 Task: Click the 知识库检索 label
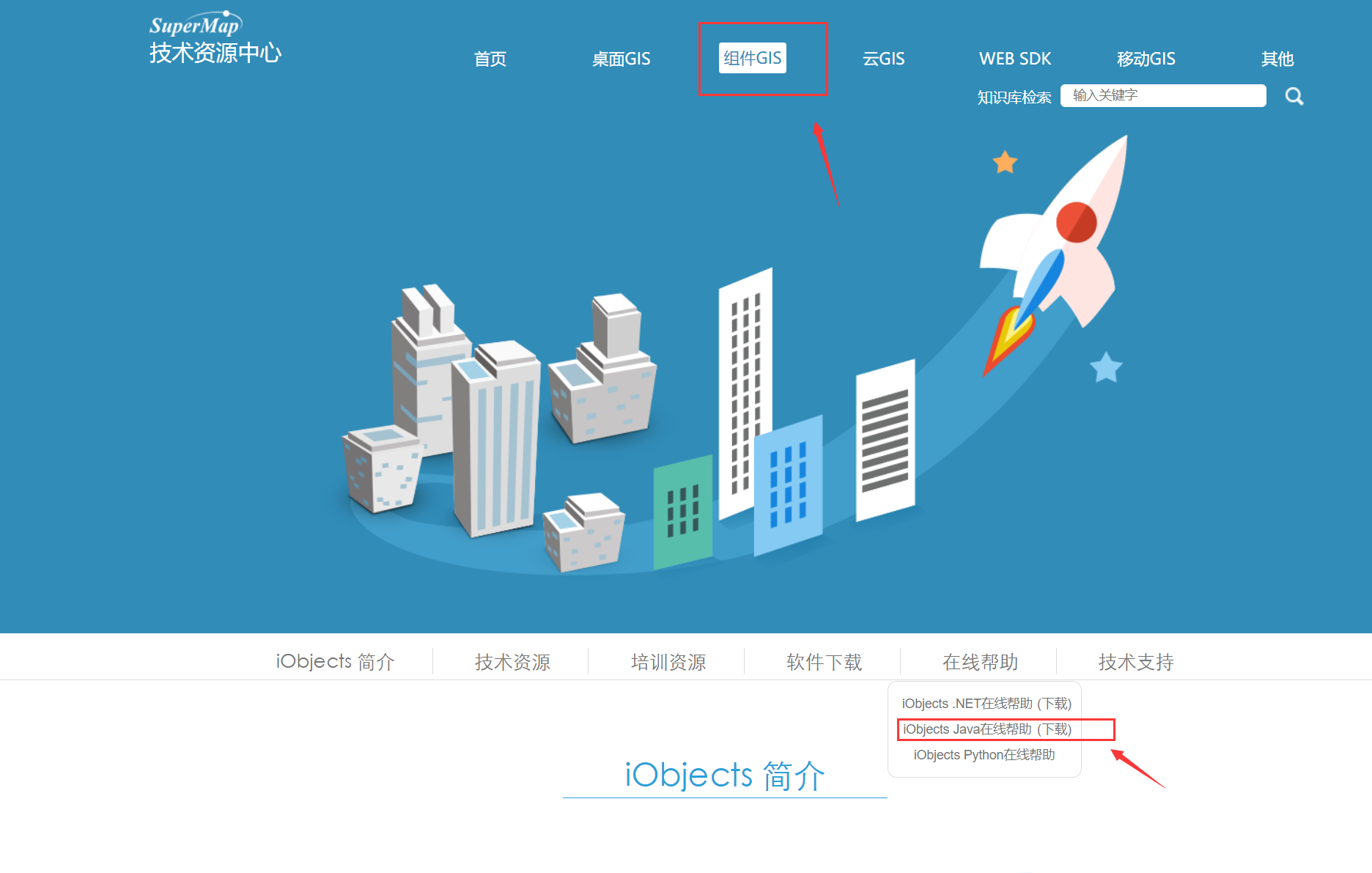click(1014, 97)
